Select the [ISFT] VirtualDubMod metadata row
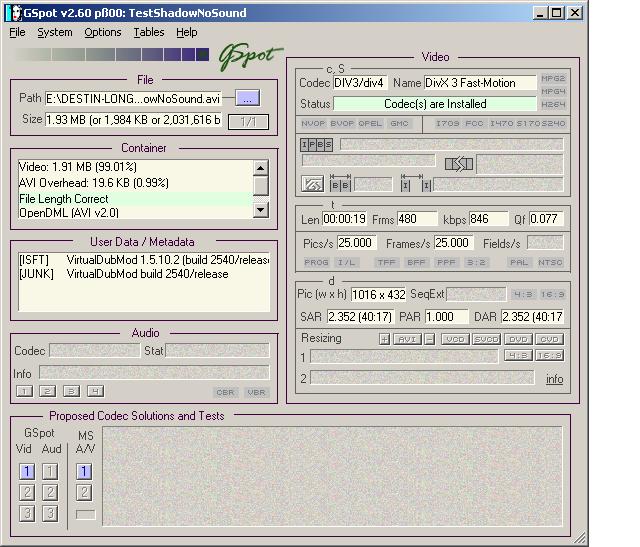This screenshot has width=640, height=547. click(144, 260)
